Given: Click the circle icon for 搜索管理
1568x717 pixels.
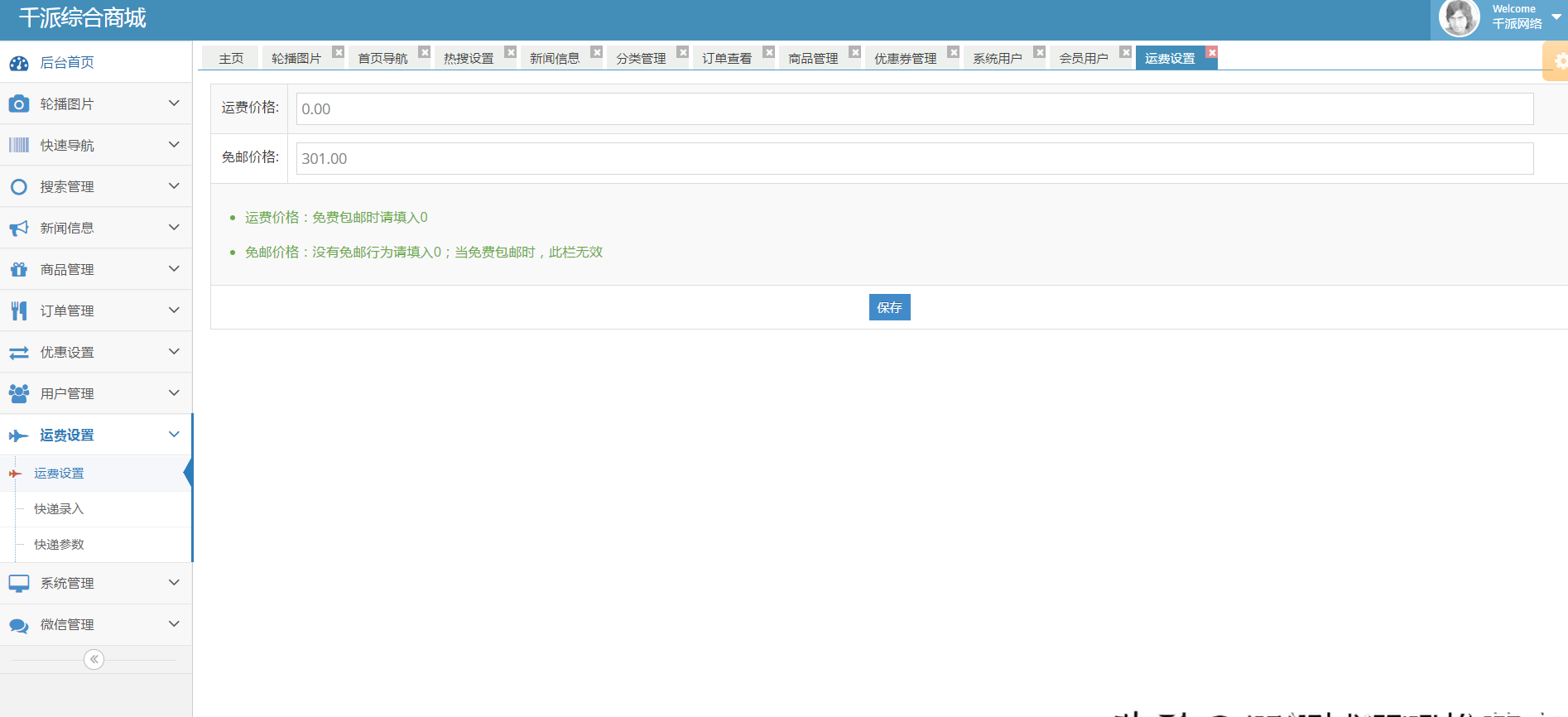Looking at the screenshot, I should click(18, 187).
